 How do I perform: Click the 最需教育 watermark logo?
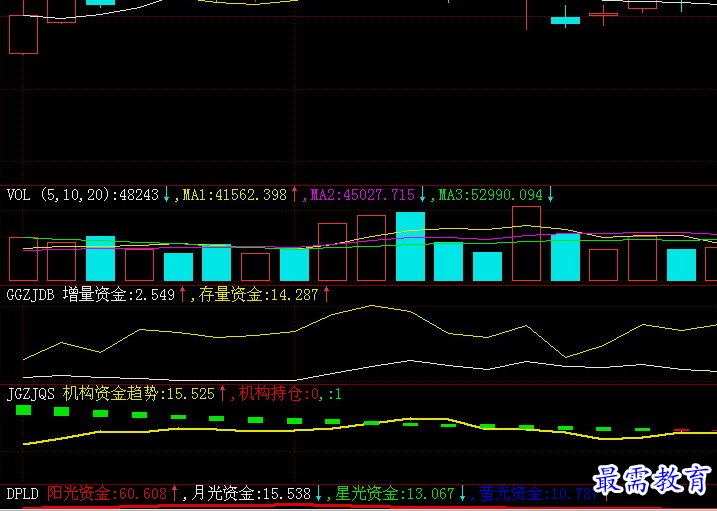(x=653, y=480)
